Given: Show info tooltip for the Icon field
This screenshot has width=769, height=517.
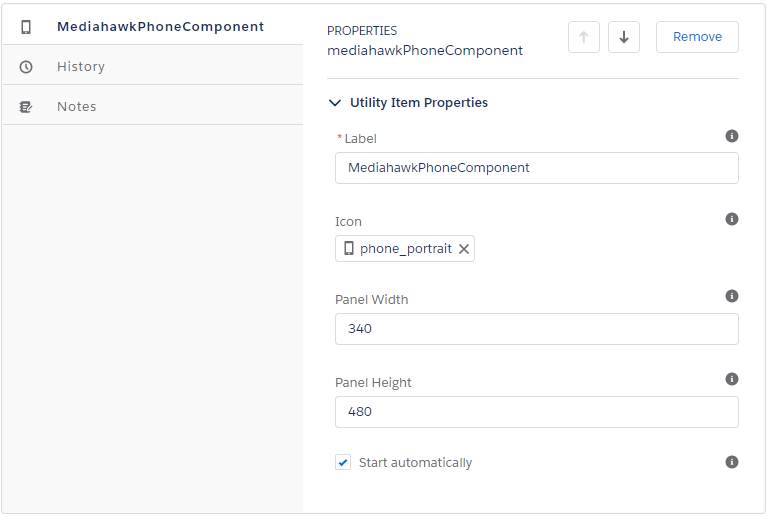Looking at the screenshot, I should click(x=732, y=219).
